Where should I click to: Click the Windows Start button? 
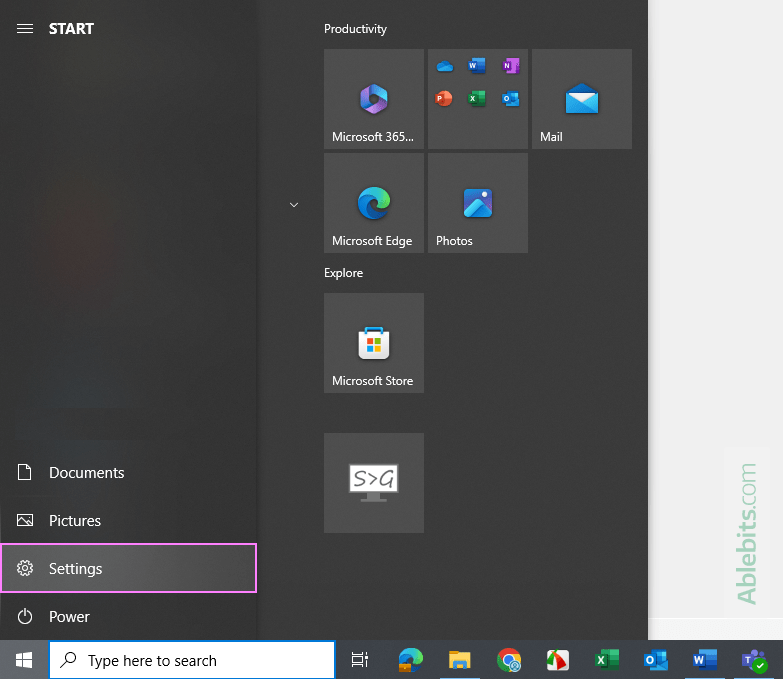tap(24, 660)
